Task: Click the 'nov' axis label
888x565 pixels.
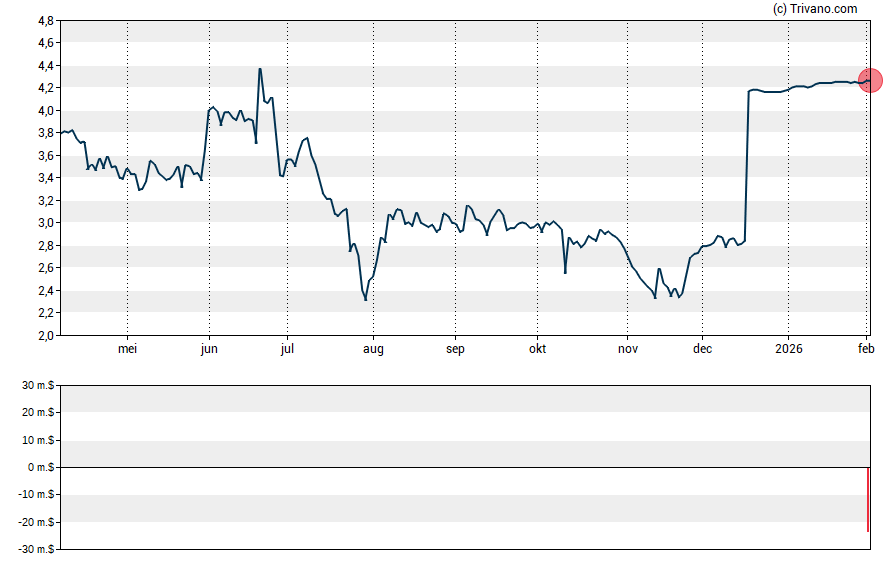Action: (628, 349)
